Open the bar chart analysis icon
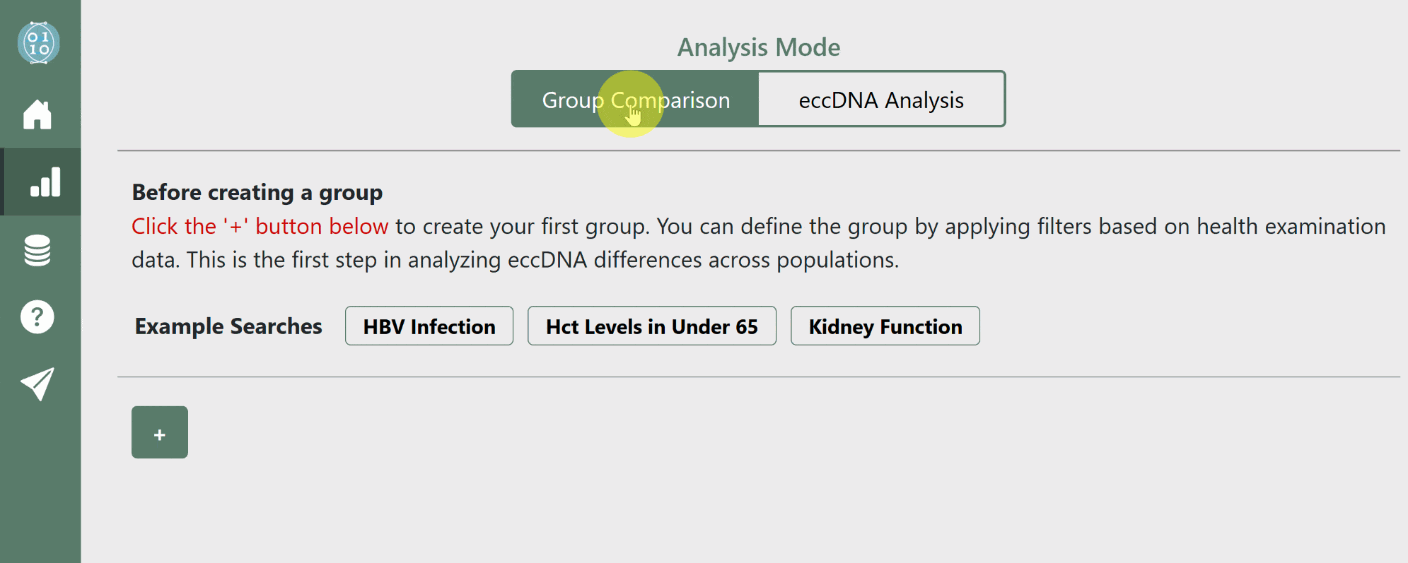Screen dimensions: 1408x563 [44, 182]
